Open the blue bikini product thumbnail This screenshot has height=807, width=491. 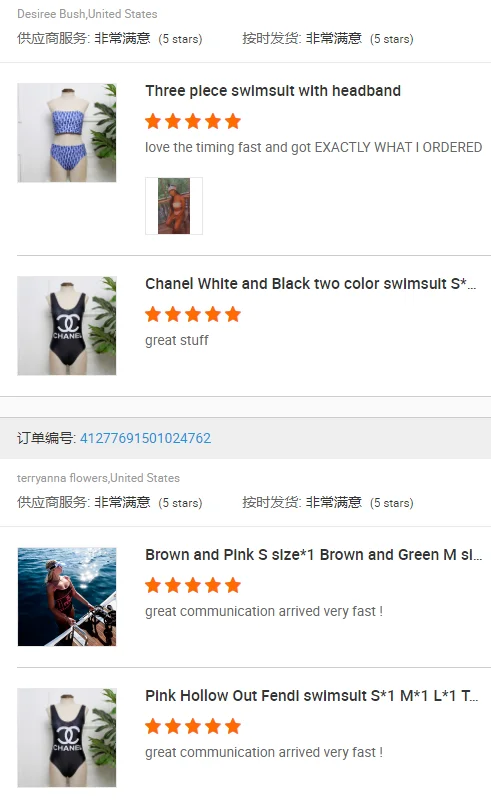(67, 133)
